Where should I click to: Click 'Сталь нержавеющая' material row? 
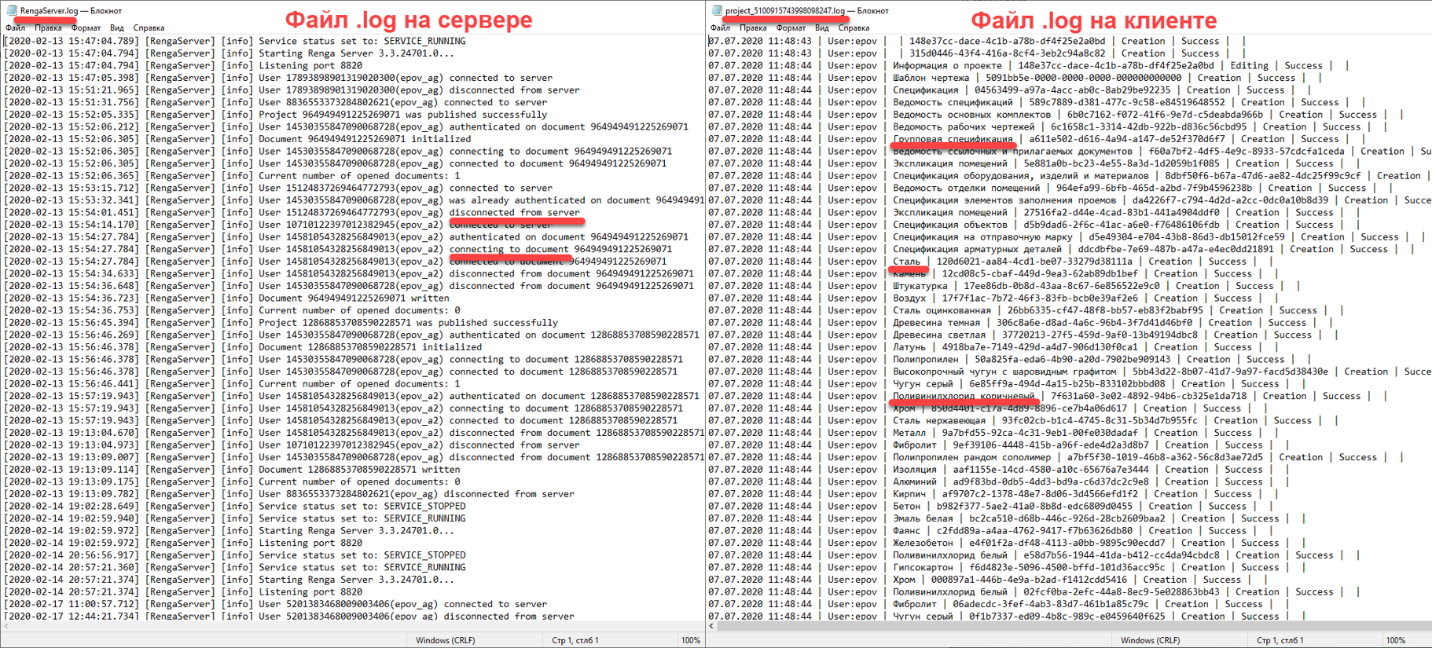point(1024,420)
